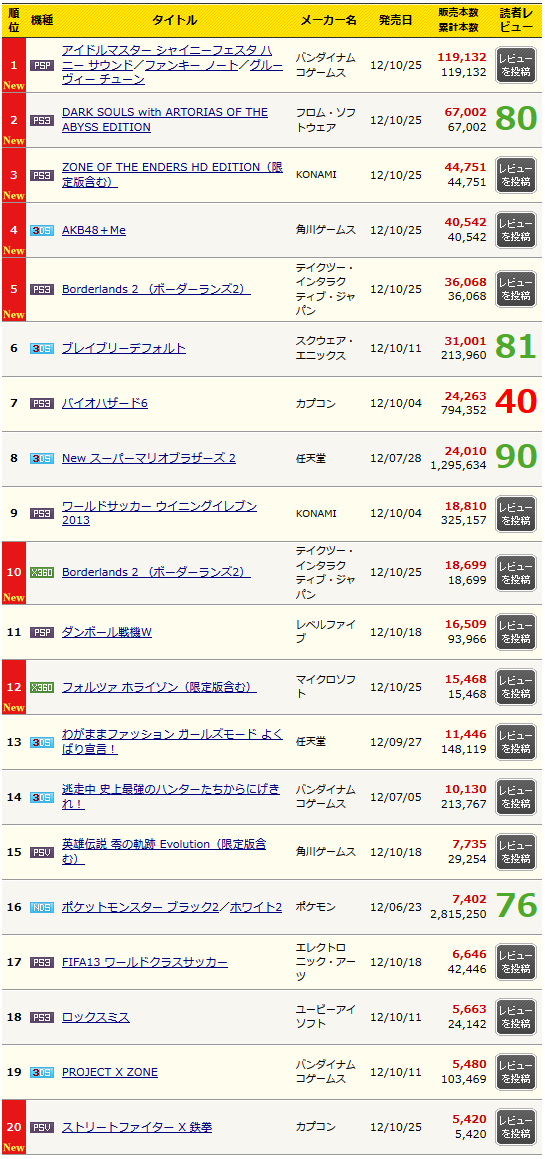The image size is (545, 1159).
Task: Click レビューを投稿 for FIFA13 ワールドクラスサッカー
Action: [515, 962]
